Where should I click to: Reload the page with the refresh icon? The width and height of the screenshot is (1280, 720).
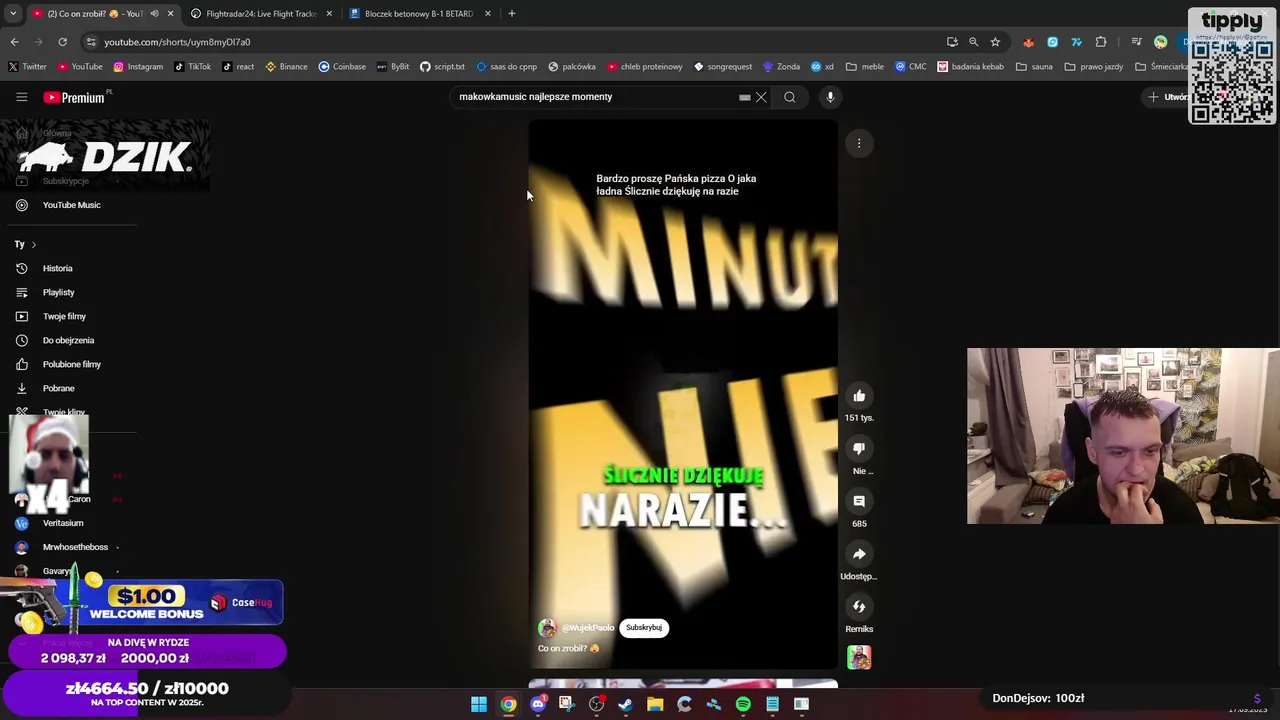click(62, 42)
